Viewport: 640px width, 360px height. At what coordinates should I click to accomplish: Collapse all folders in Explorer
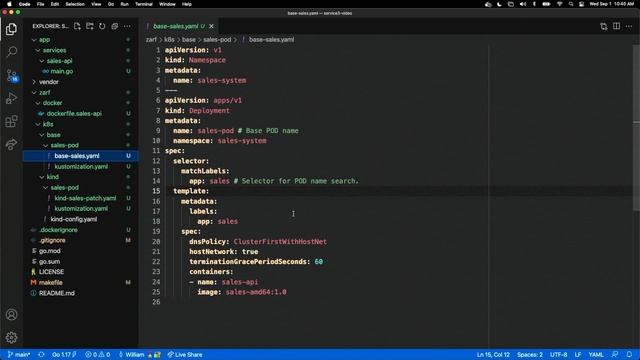[x=115, y=26]
